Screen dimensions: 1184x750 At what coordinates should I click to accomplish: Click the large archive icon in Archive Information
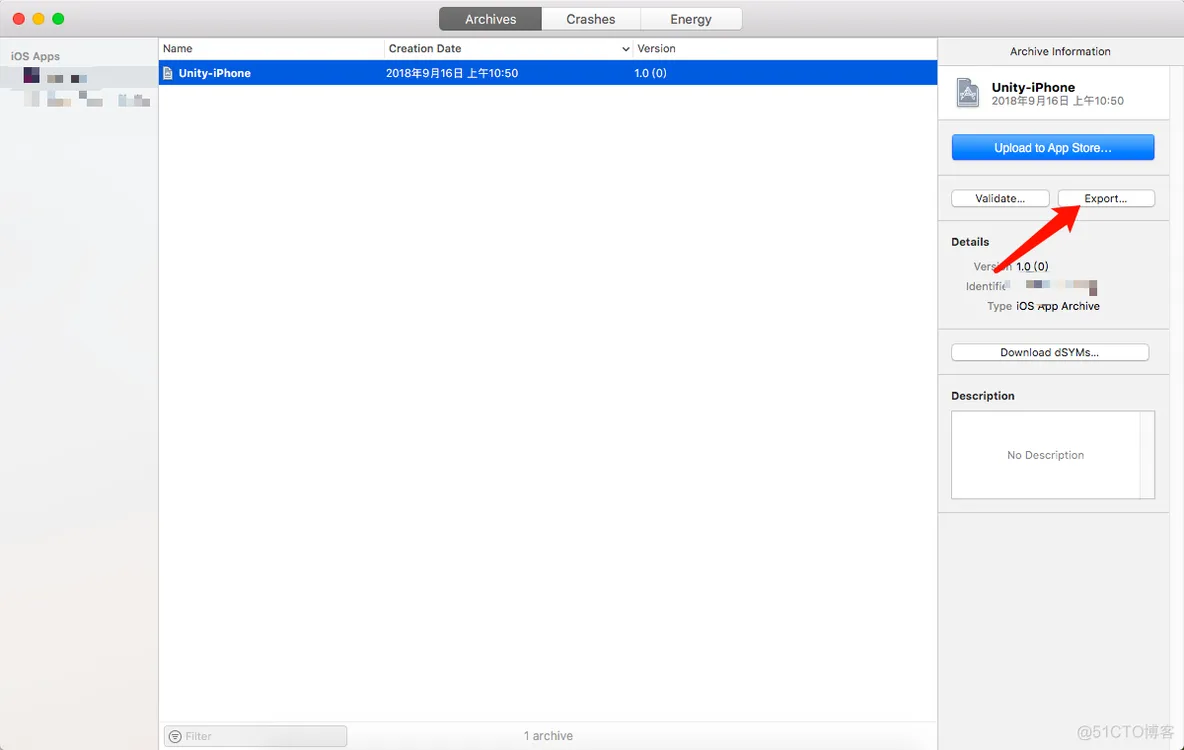[x=968, y=93]
